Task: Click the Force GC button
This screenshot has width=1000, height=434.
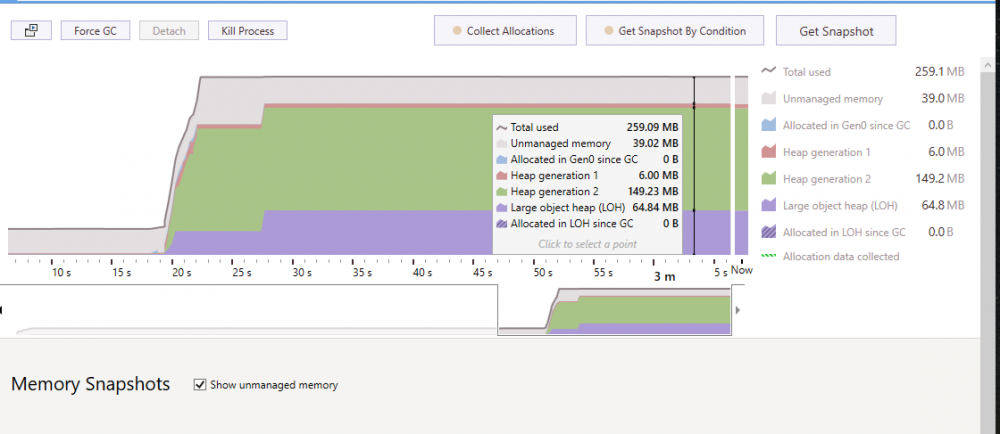Action: pyautogui.click(x=95, y=31)
